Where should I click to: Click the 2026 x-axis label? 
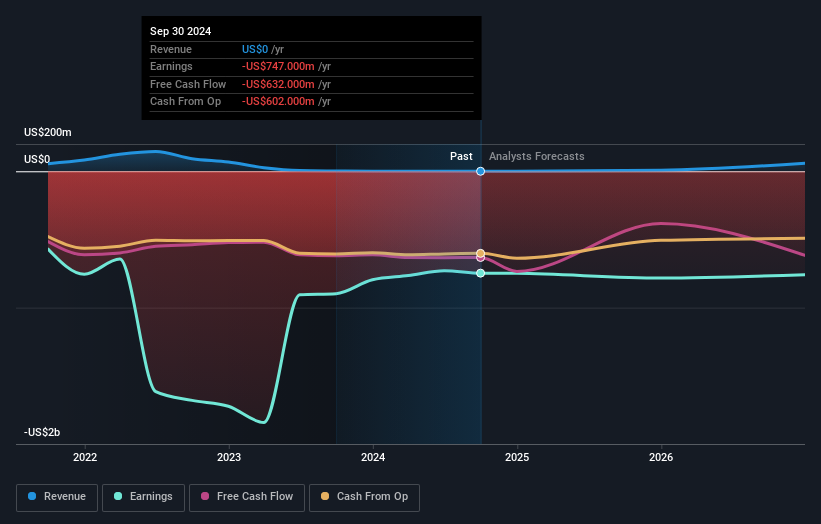[661, 457]
